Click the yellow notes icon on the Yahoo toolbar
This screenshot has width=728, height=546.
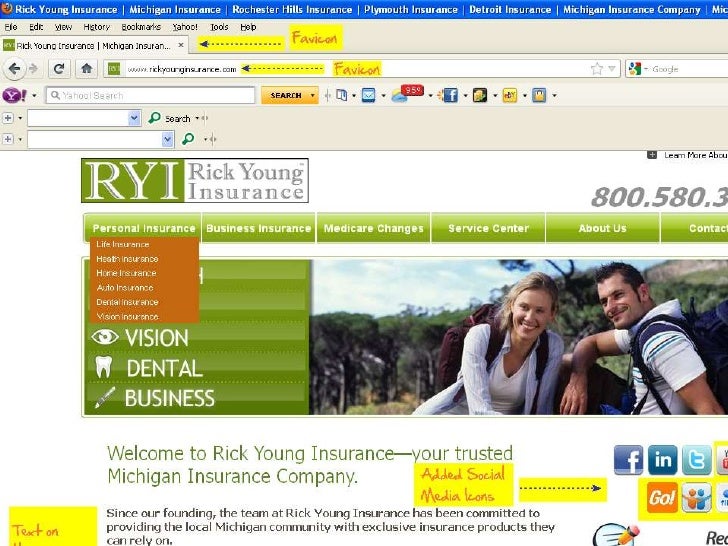(x=480, y=96)
